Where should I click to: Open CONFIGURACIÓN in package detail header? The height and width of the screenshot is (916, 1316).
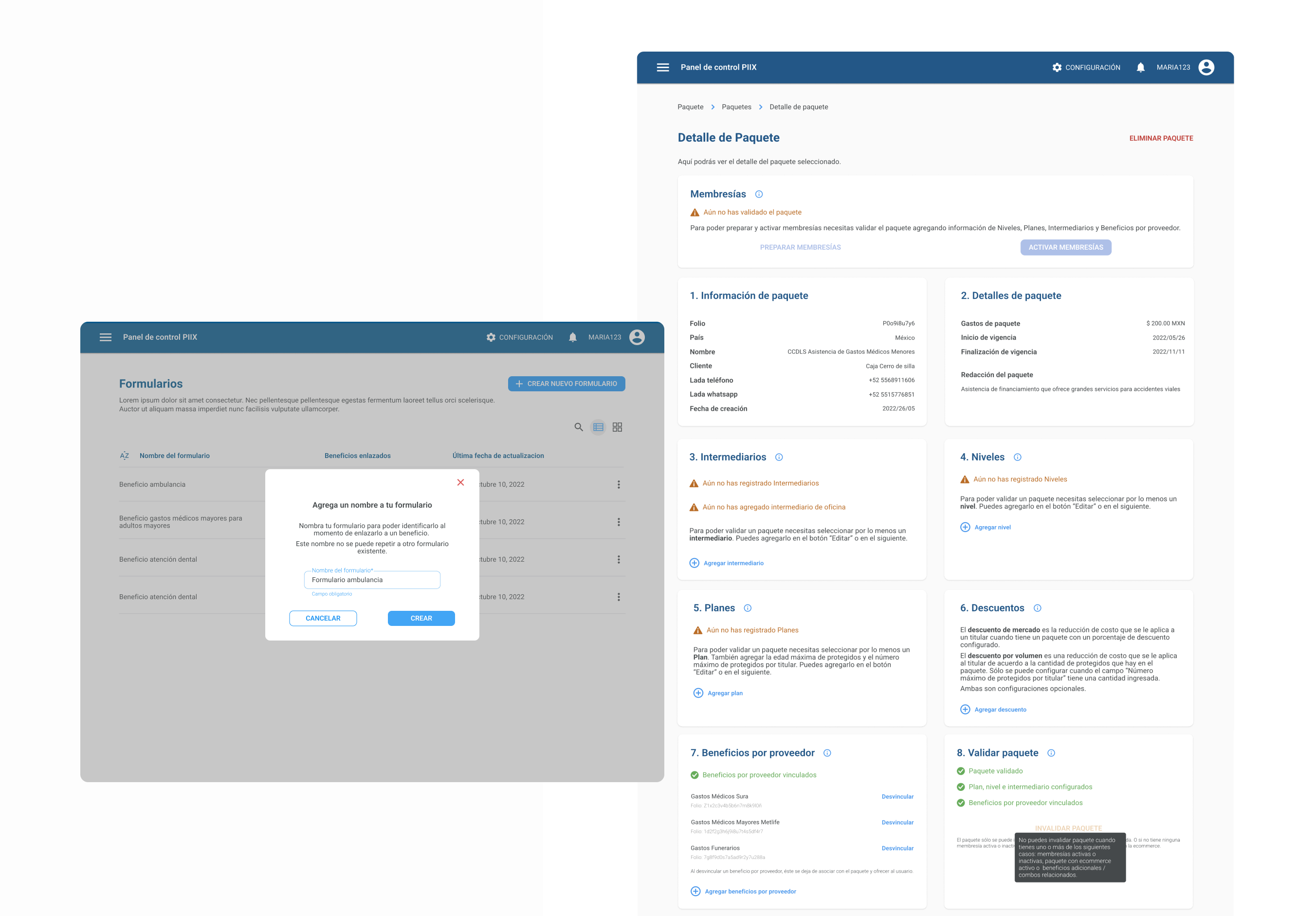(1086, 68)
